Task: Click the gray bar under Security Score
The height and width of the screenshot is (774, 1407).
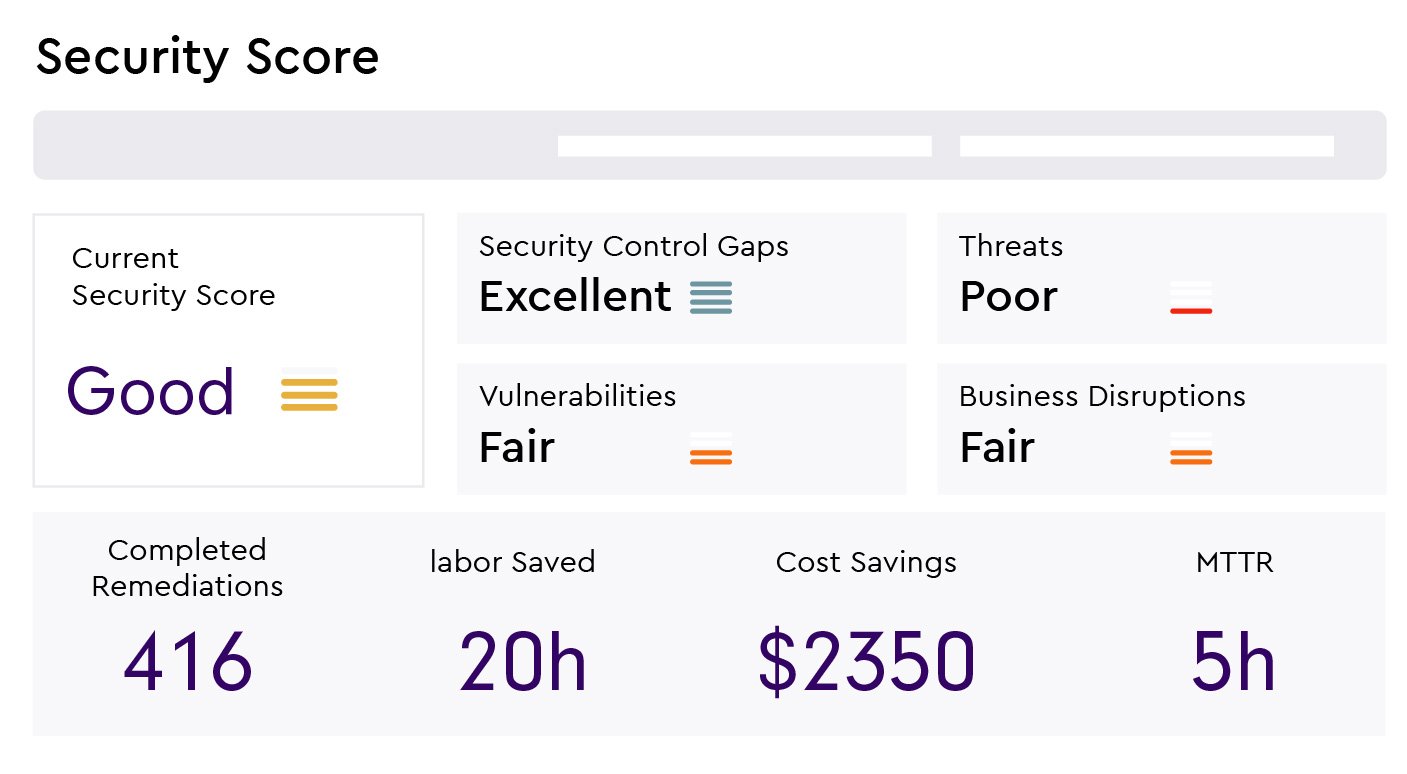Action: tap(290, 146)
